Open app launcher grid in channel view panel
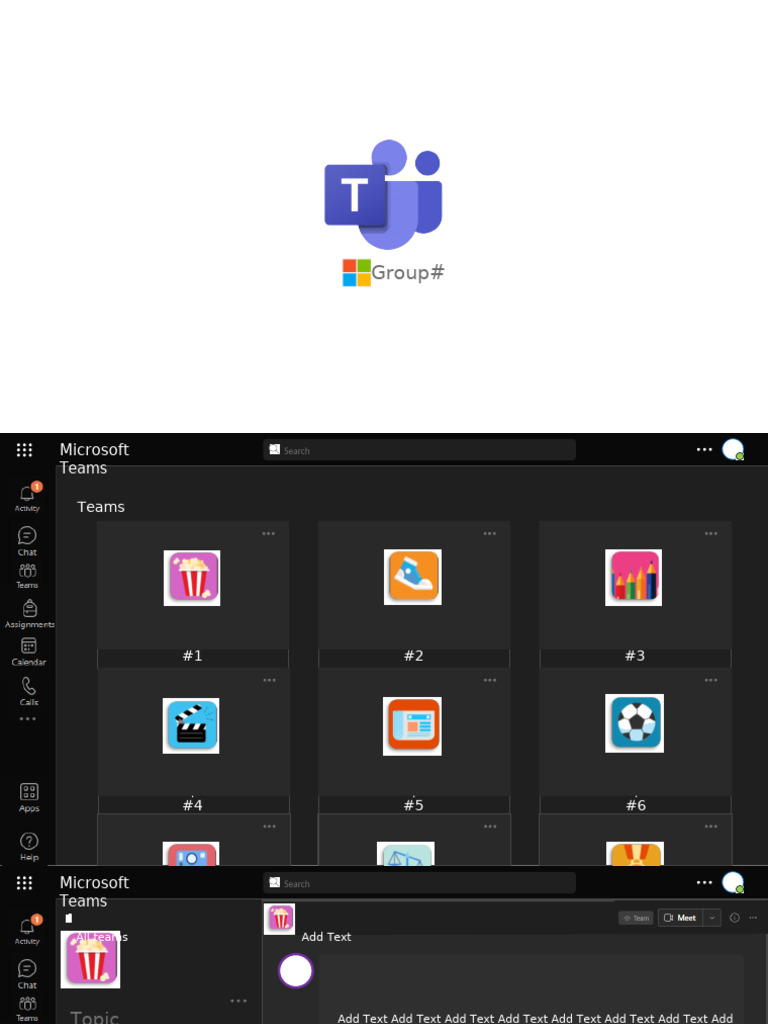768x1024 pixels. (24, 883)
